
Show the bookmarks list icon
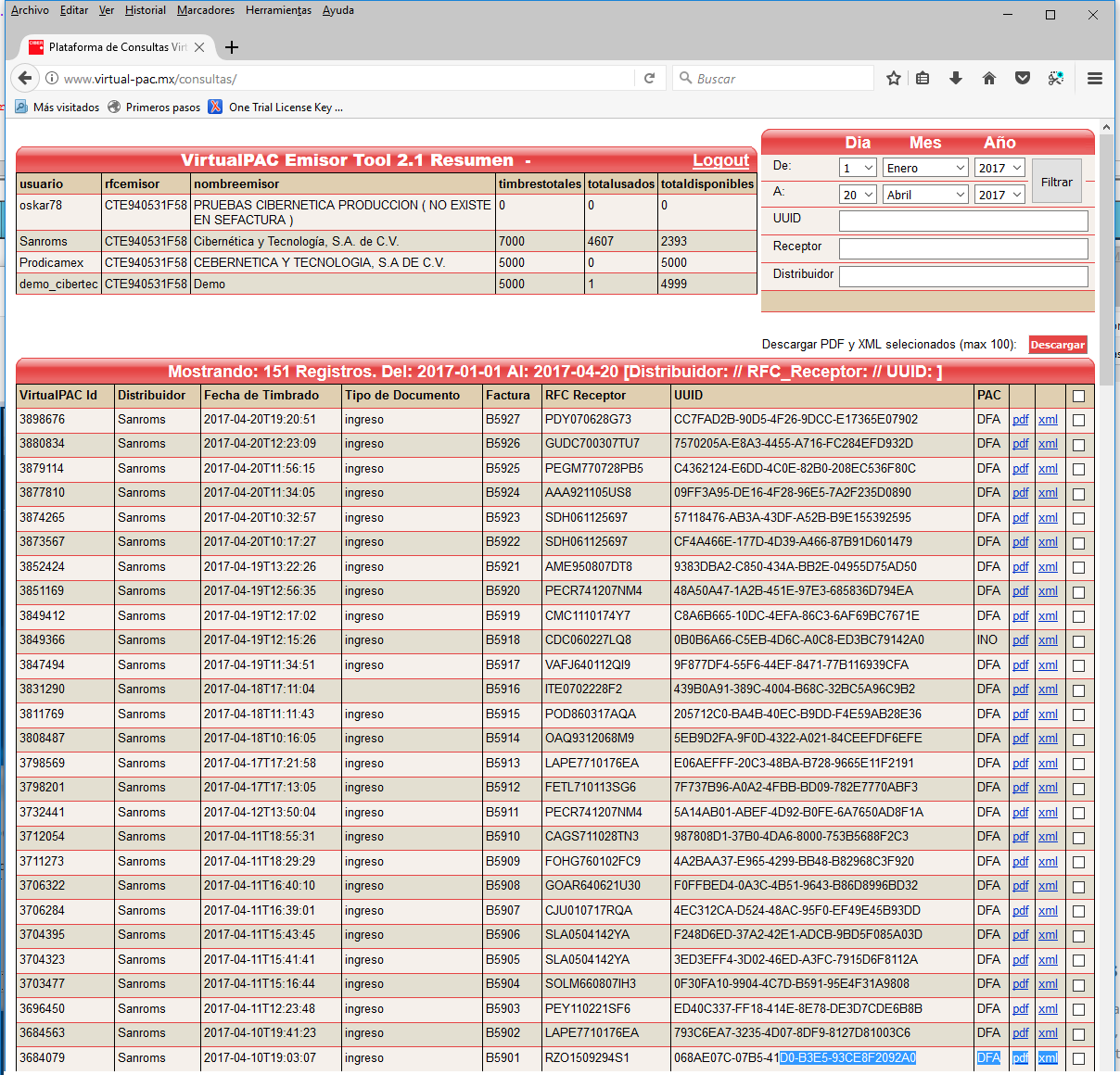[923, 79]
